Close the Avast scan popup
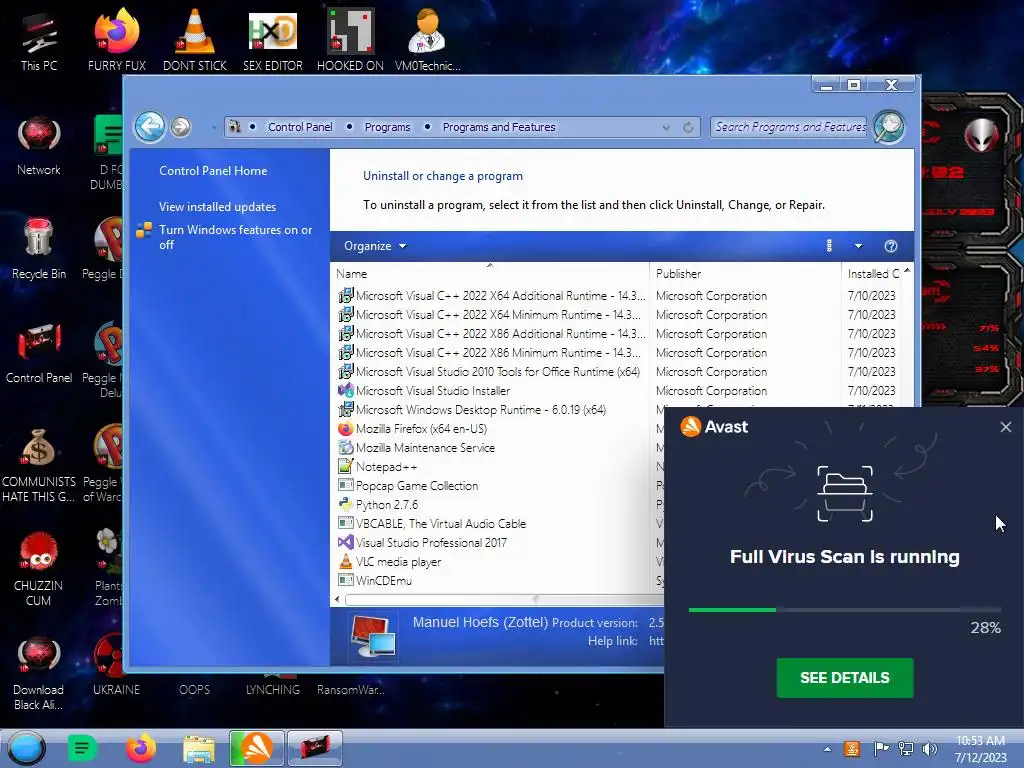The image size is (1024, 768). point(1006,427)
